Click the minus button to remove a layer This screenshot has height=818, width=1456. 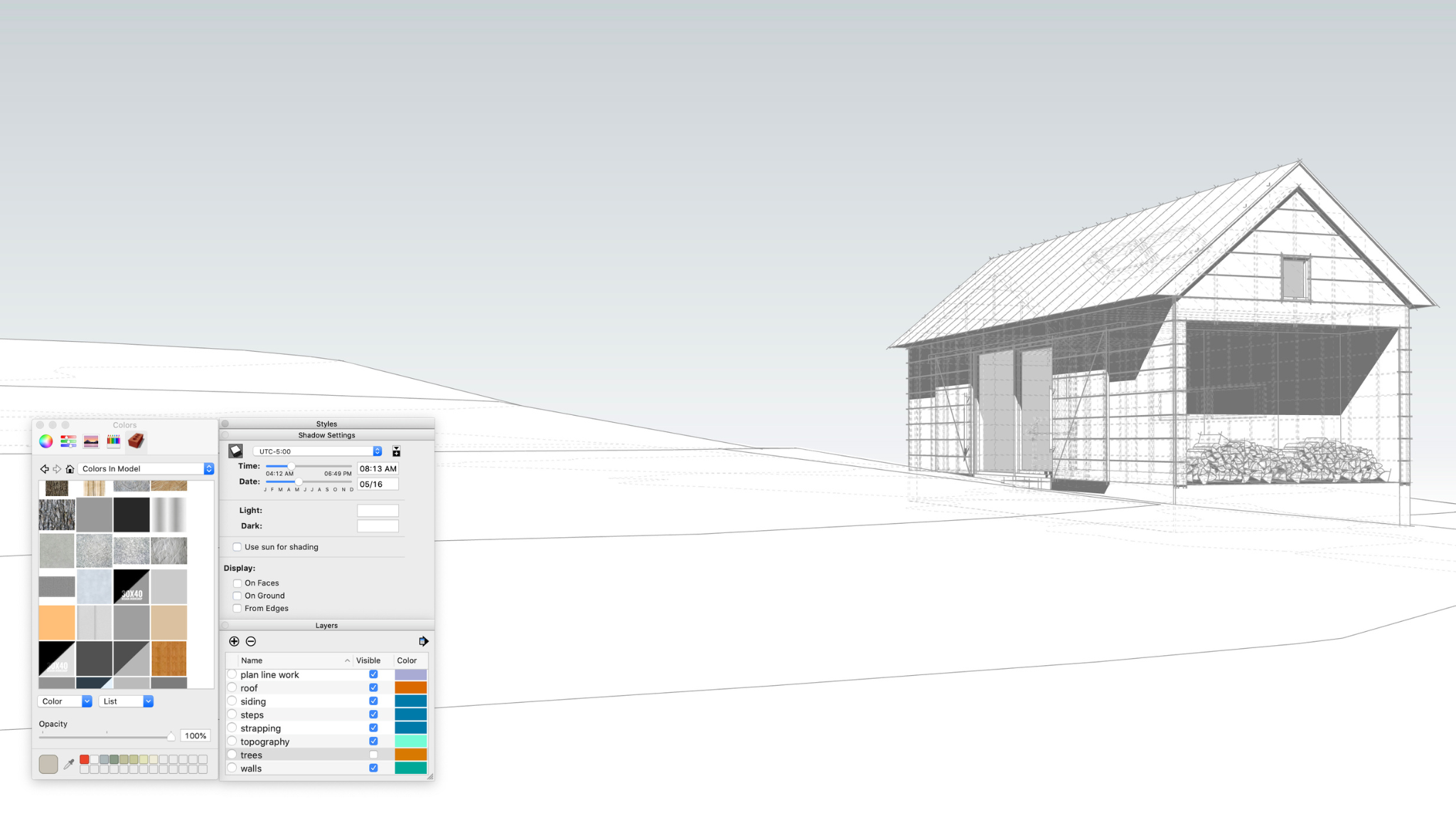tap(251, 641)
